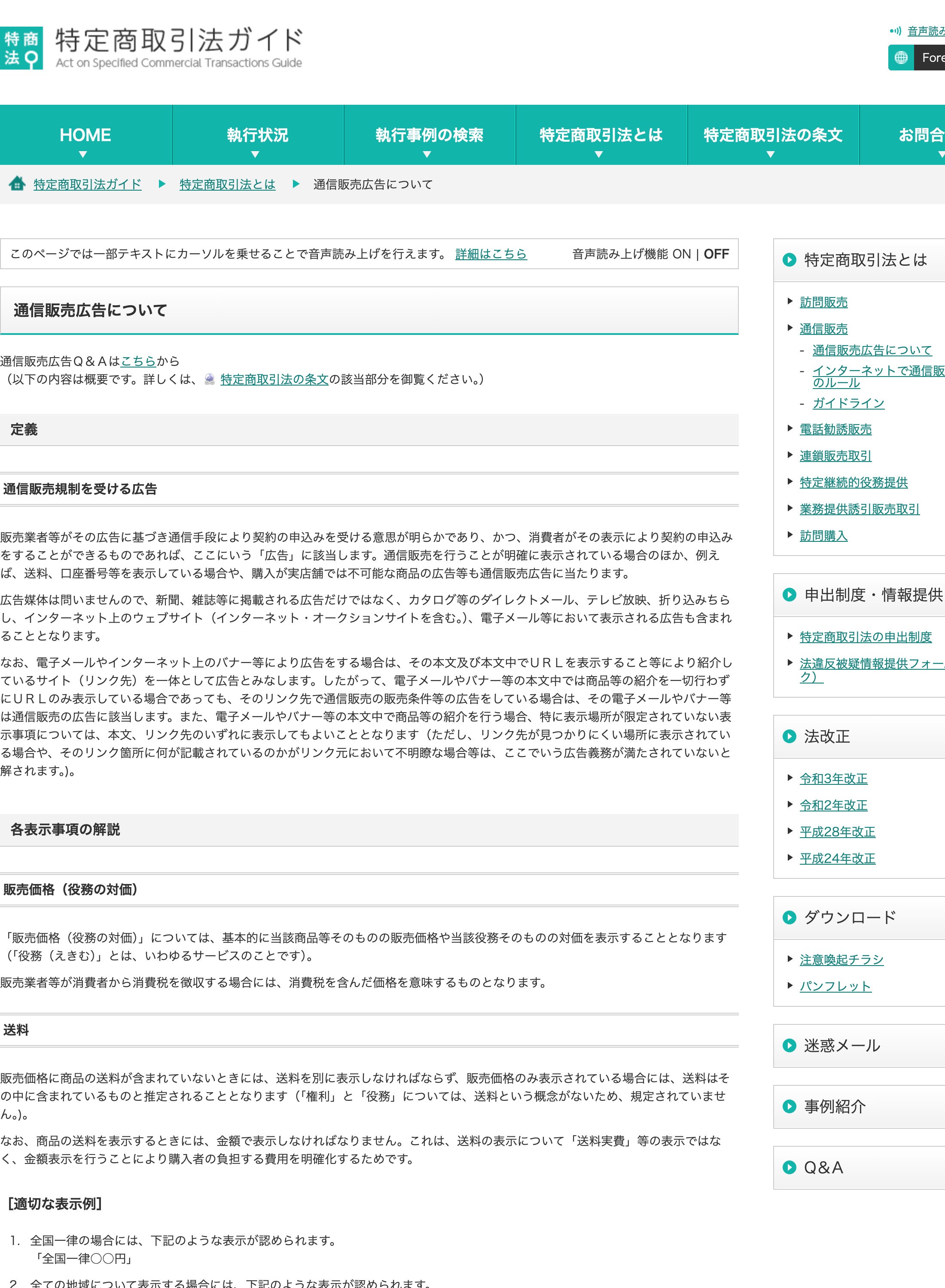Open 電話勧誘販売 in the sidebar
The width and height of the screenshot is (945, 1288).
[x=836, y=429]
